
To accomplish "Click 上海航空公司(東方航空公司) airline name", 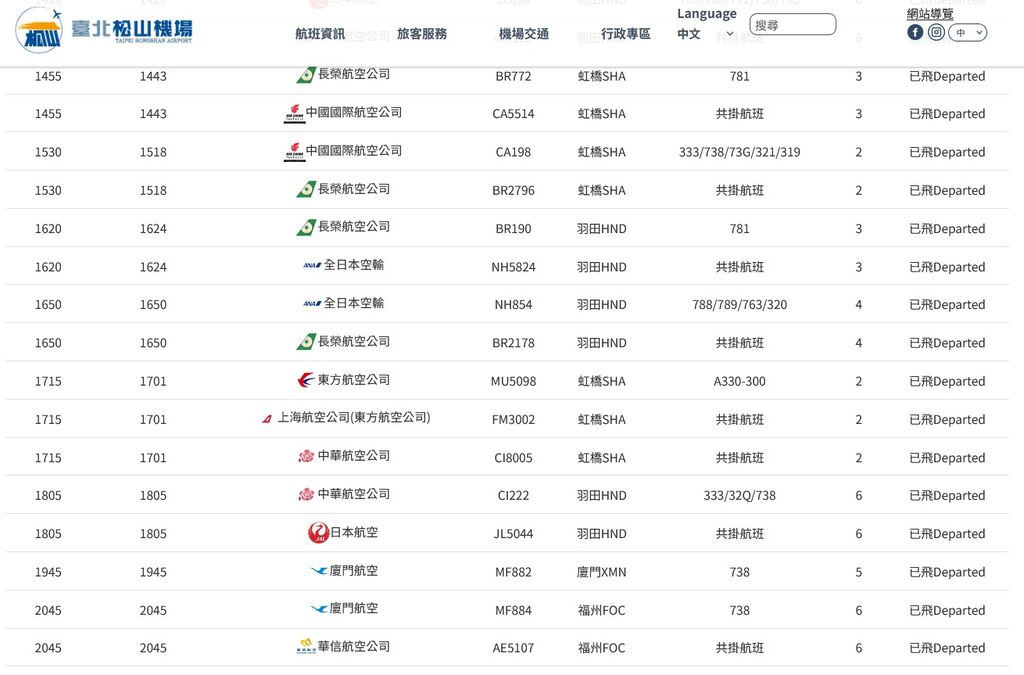I will click(x=354, y=418).
